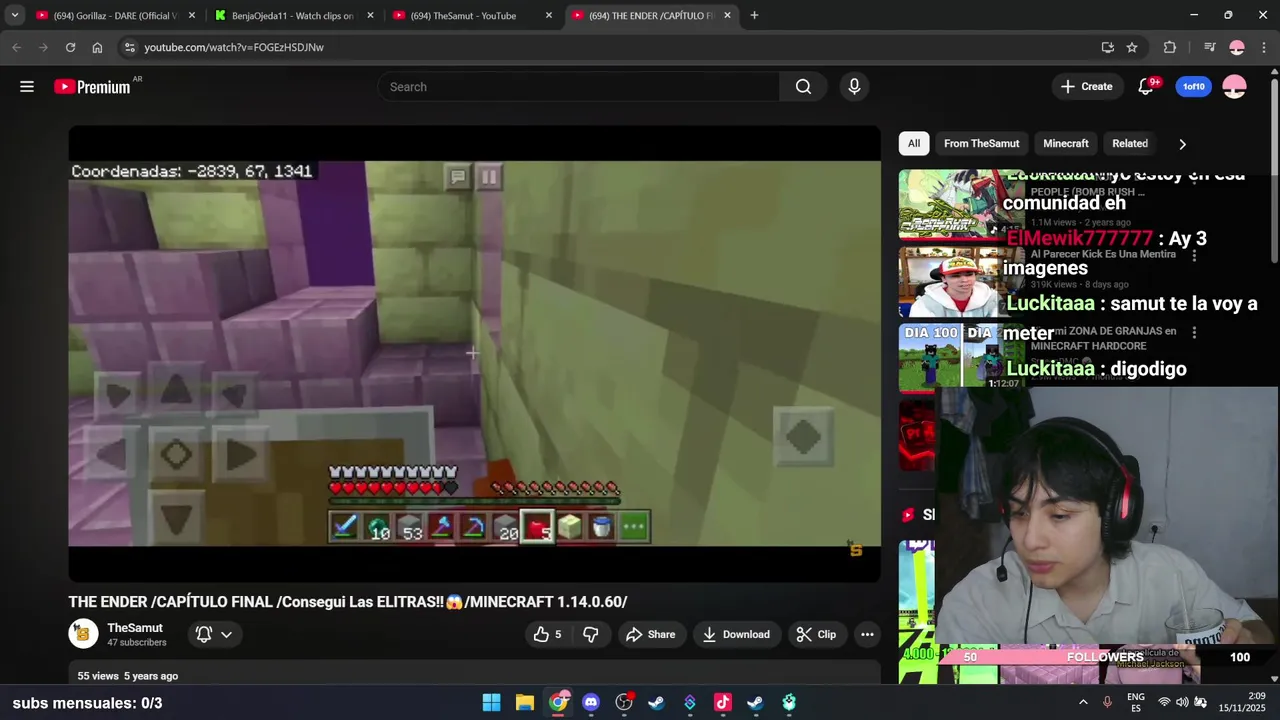Open the clock and date flyout

[1242, 703]
